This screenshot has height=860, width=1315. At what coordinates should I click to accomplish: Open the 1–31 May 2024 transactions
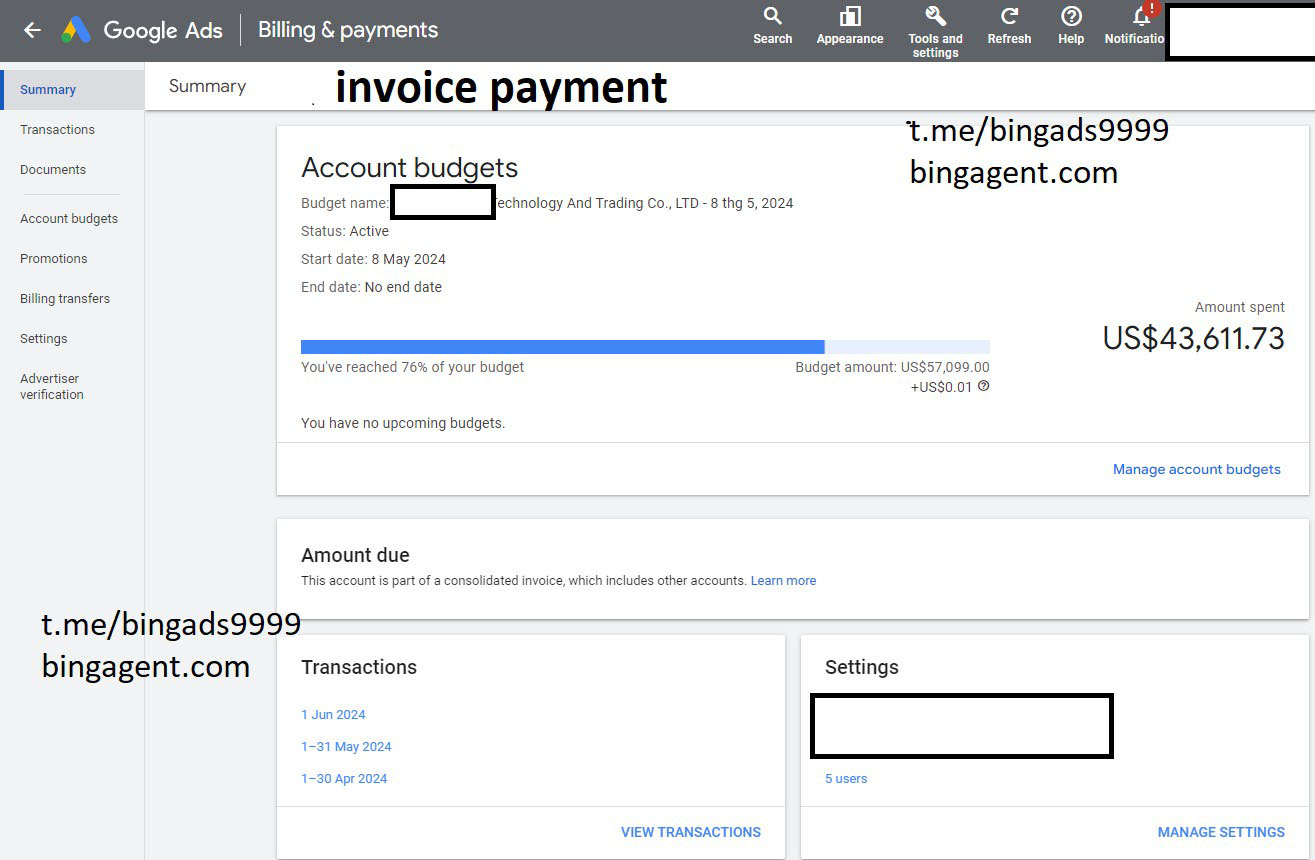[x=346, y=747]
